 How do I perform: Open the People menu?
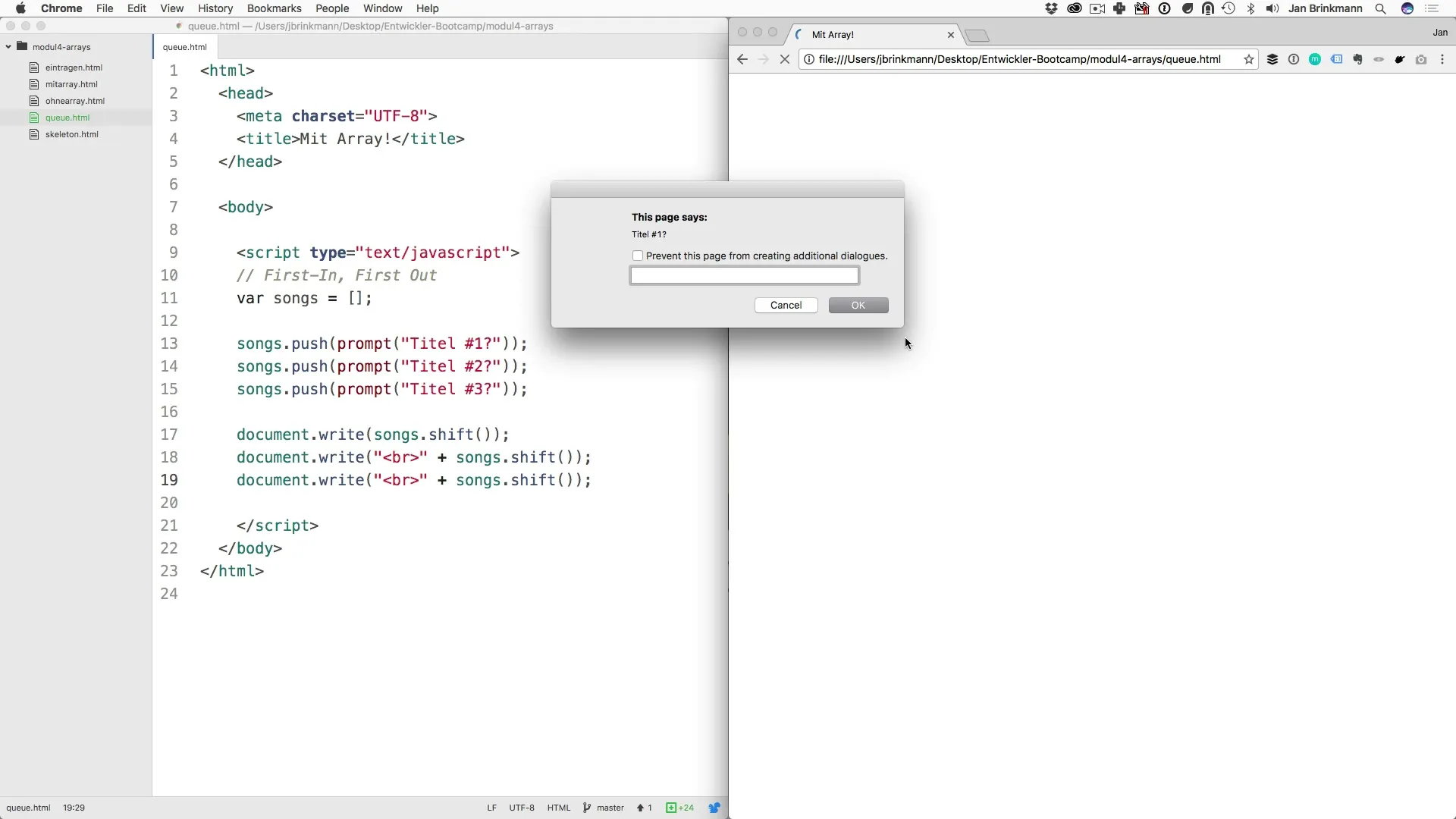point(332,8)
